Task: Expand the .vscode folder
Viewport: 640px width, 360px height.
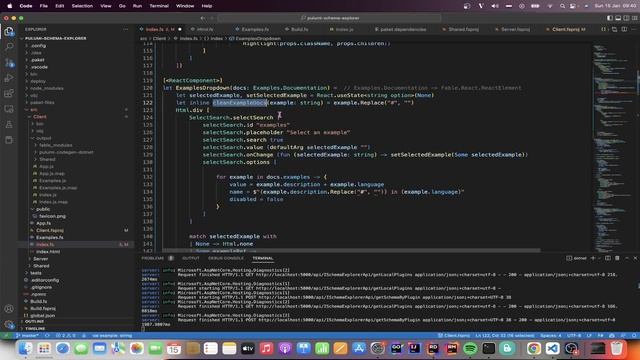Action: (x=39, y=67)
